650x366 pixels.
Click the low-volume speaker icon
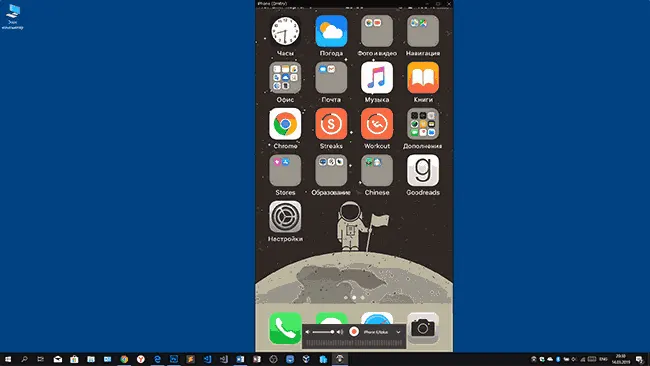308,332
